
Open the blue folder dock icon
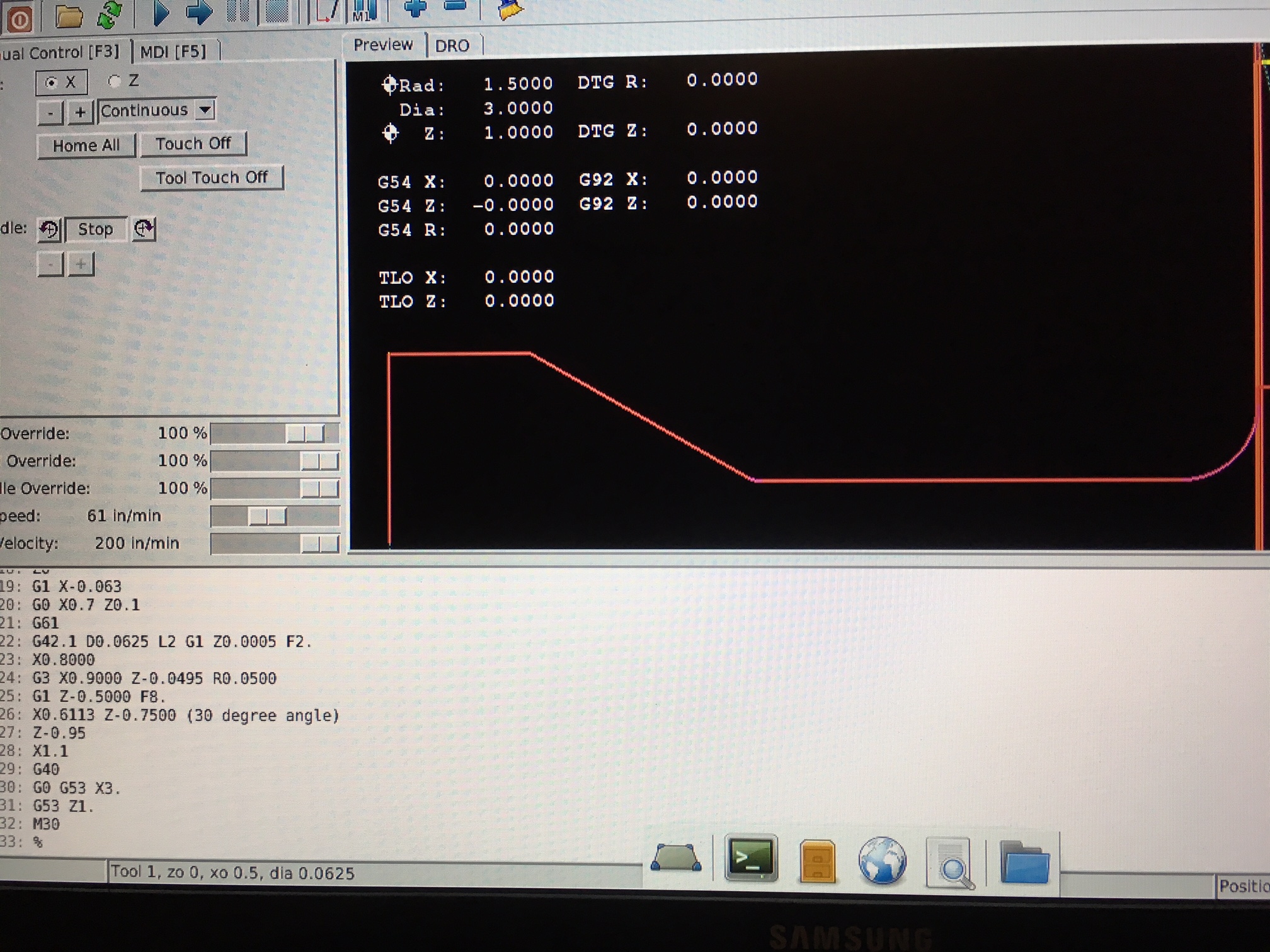tap(1024, 861)
